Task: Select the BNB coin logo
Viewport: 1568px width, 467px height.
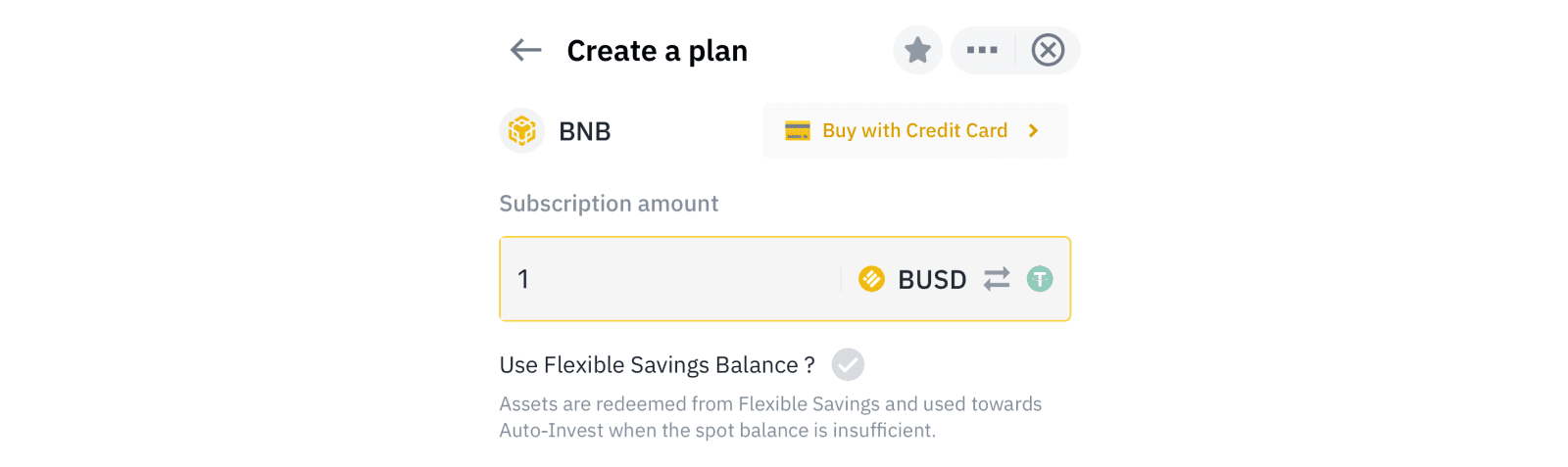Action: tap(522, 130)
